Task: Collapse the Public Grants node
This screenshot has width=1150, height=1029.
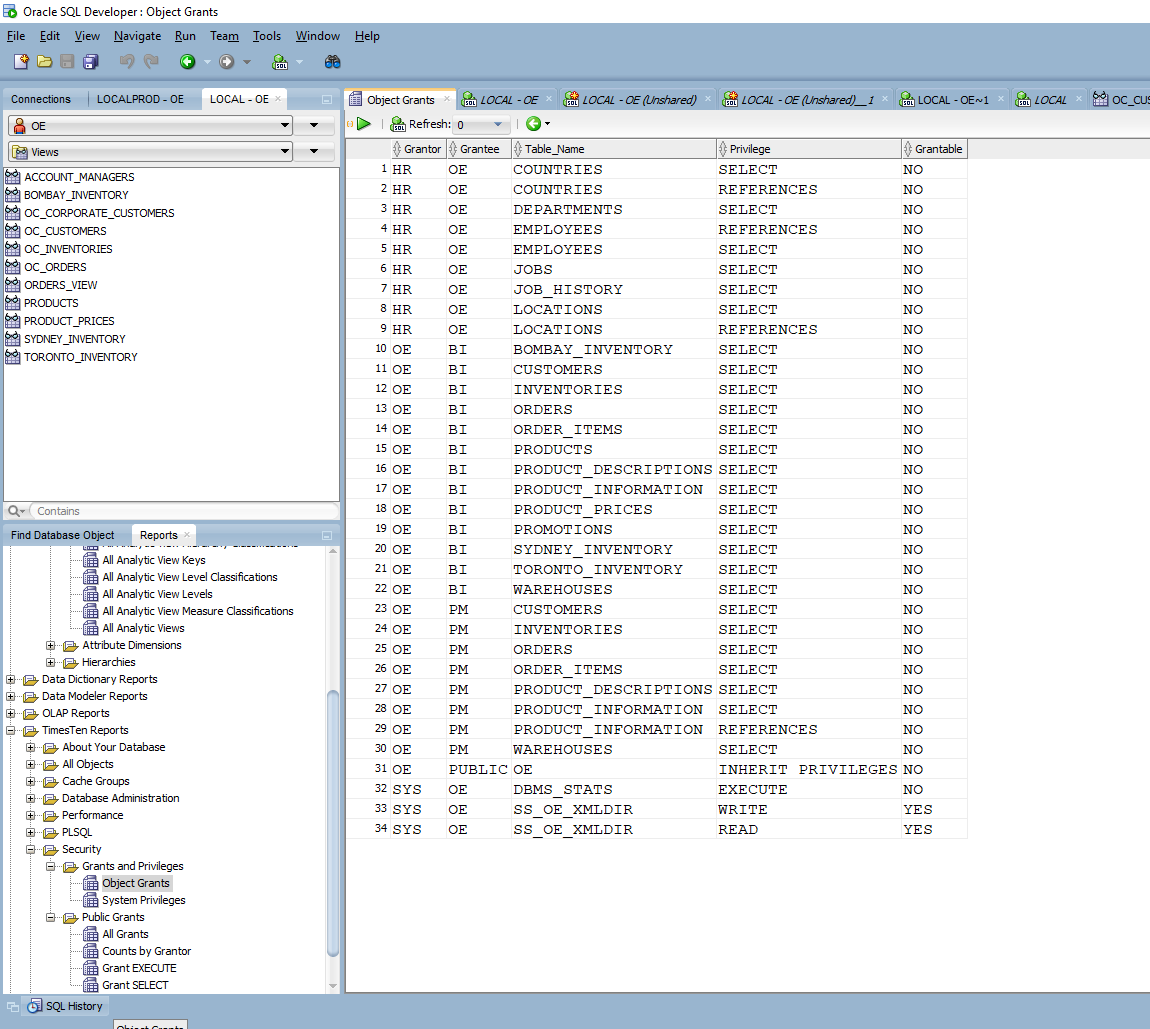Action: point(51,918)
